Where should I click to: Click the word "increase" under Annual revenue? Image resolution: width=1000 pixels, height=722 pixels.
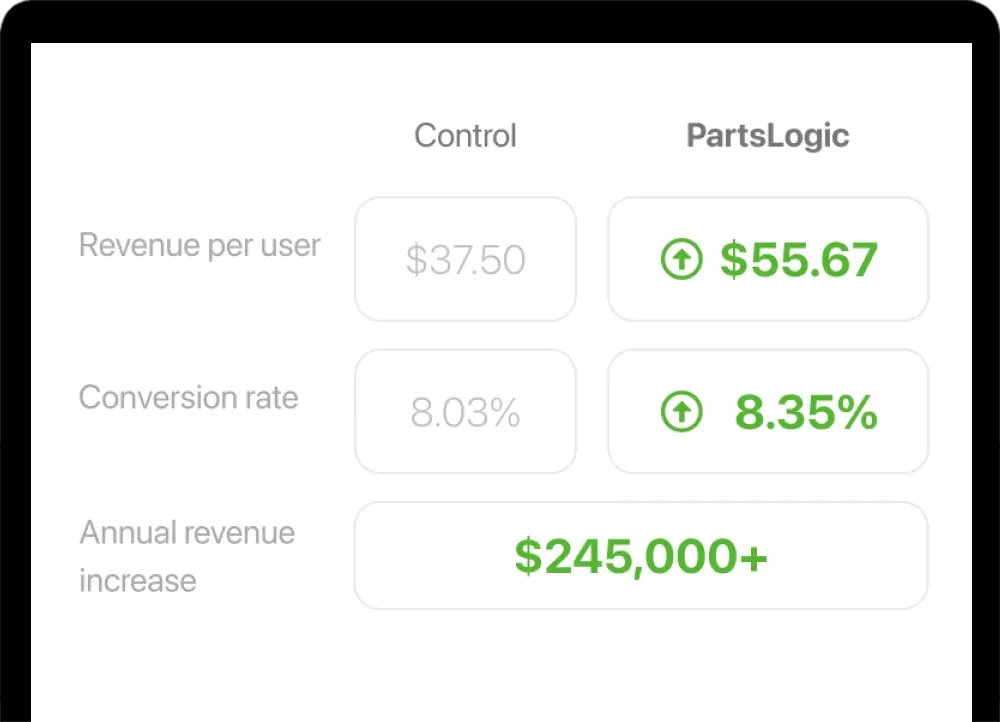tap(137, 581)
